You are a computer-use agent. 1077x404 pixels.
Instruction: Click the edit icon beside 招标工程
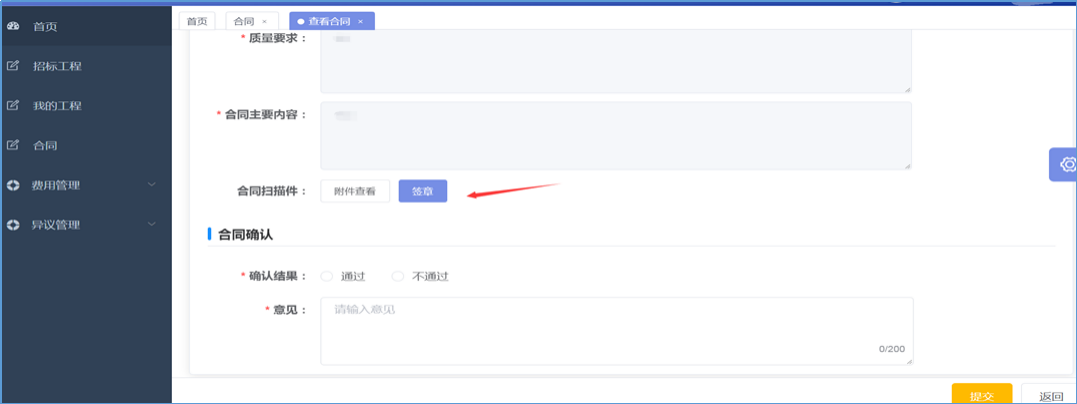point(13,66)
